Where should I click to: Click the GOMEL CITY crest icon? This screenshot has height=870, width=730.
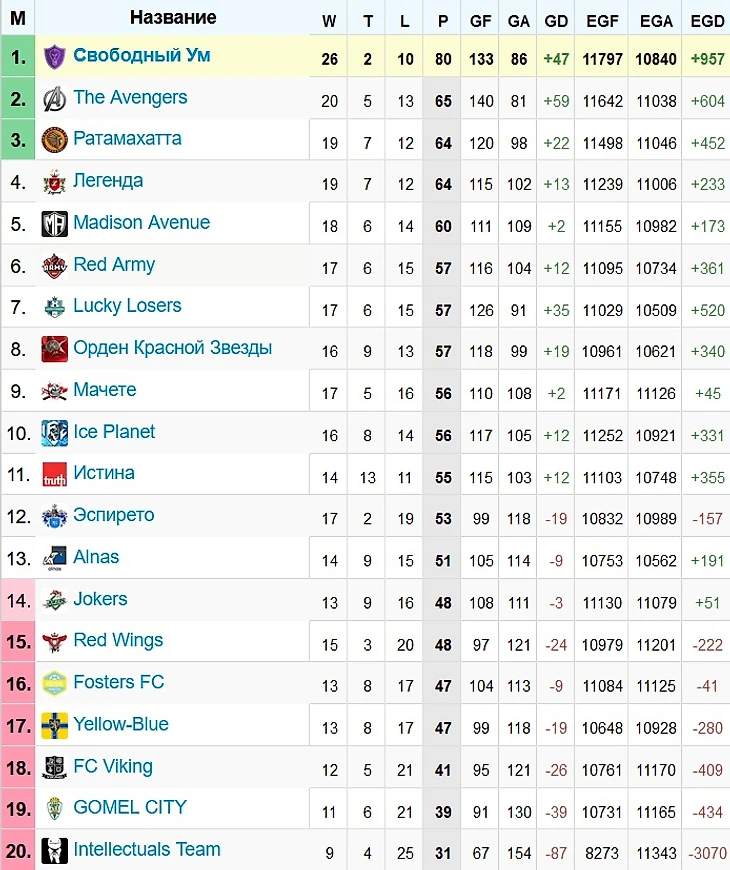coord(54,810)
